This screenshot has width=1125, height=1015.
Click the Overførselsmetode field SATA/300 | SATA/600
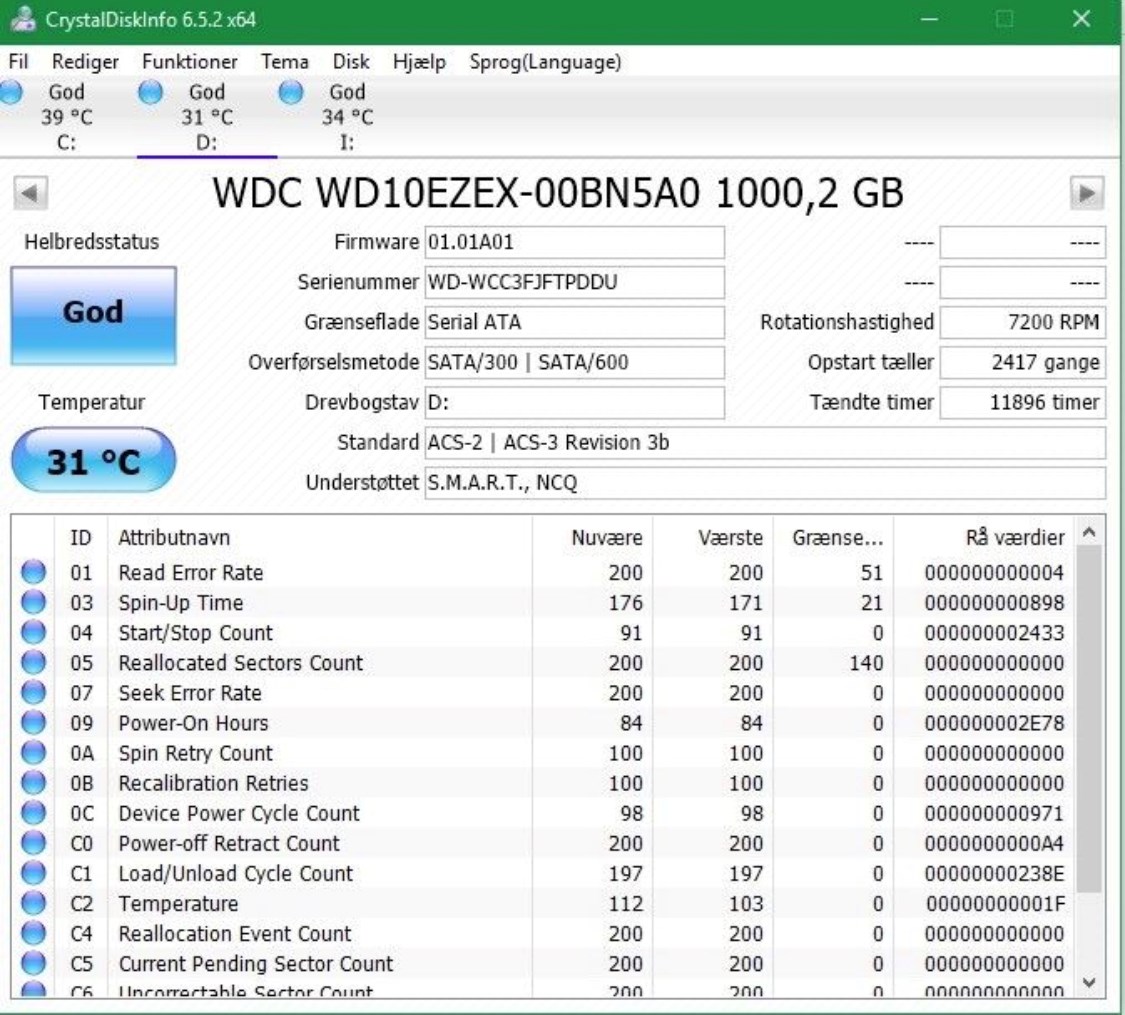click(x=575, y=363)
